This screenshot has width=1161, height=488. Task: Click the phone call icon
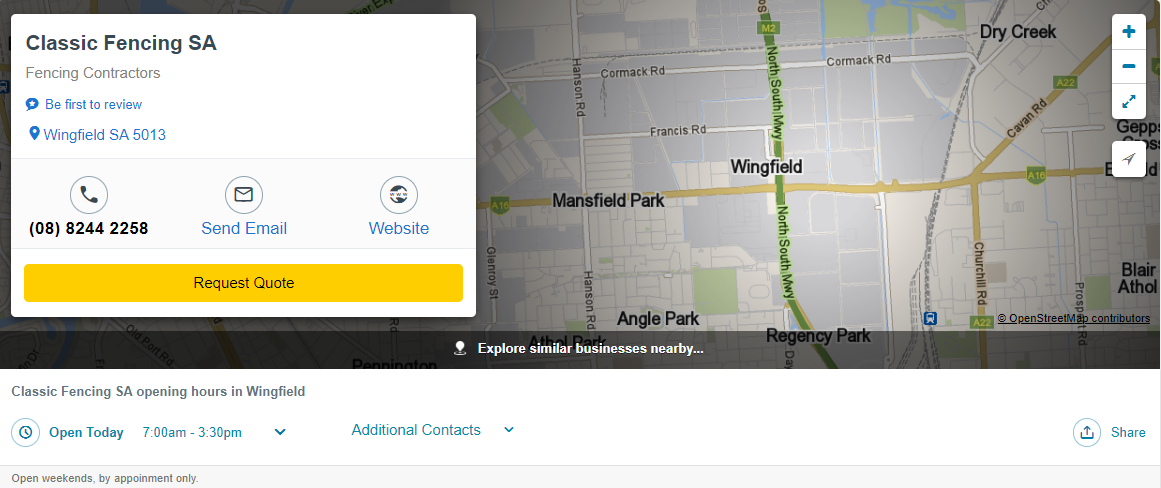(89, 195)
